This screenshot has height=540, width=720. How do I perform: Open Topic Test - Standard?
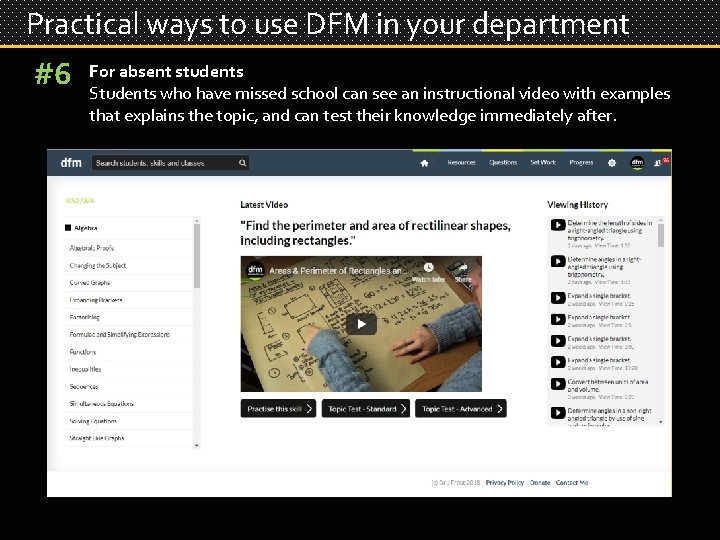(366, 409)
